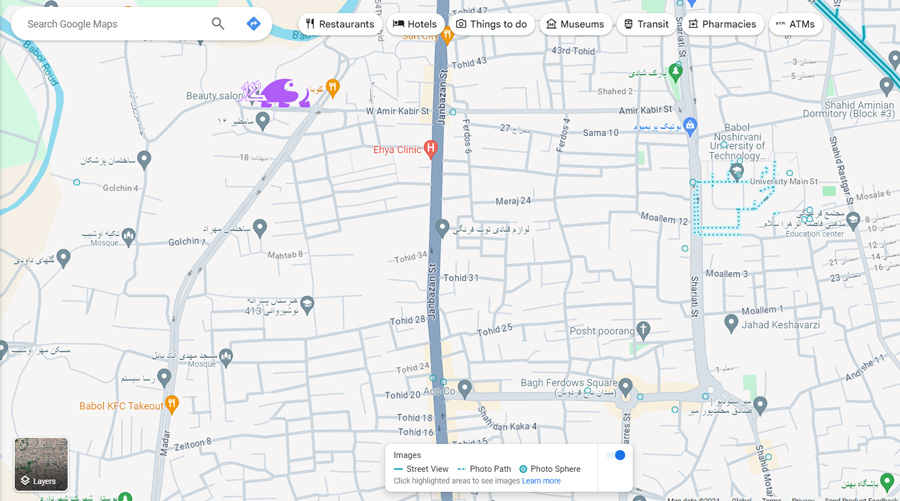Open the Layers satellite thumbnail
This screenshot has height=501, width=900.
click(x=41, y=464)
